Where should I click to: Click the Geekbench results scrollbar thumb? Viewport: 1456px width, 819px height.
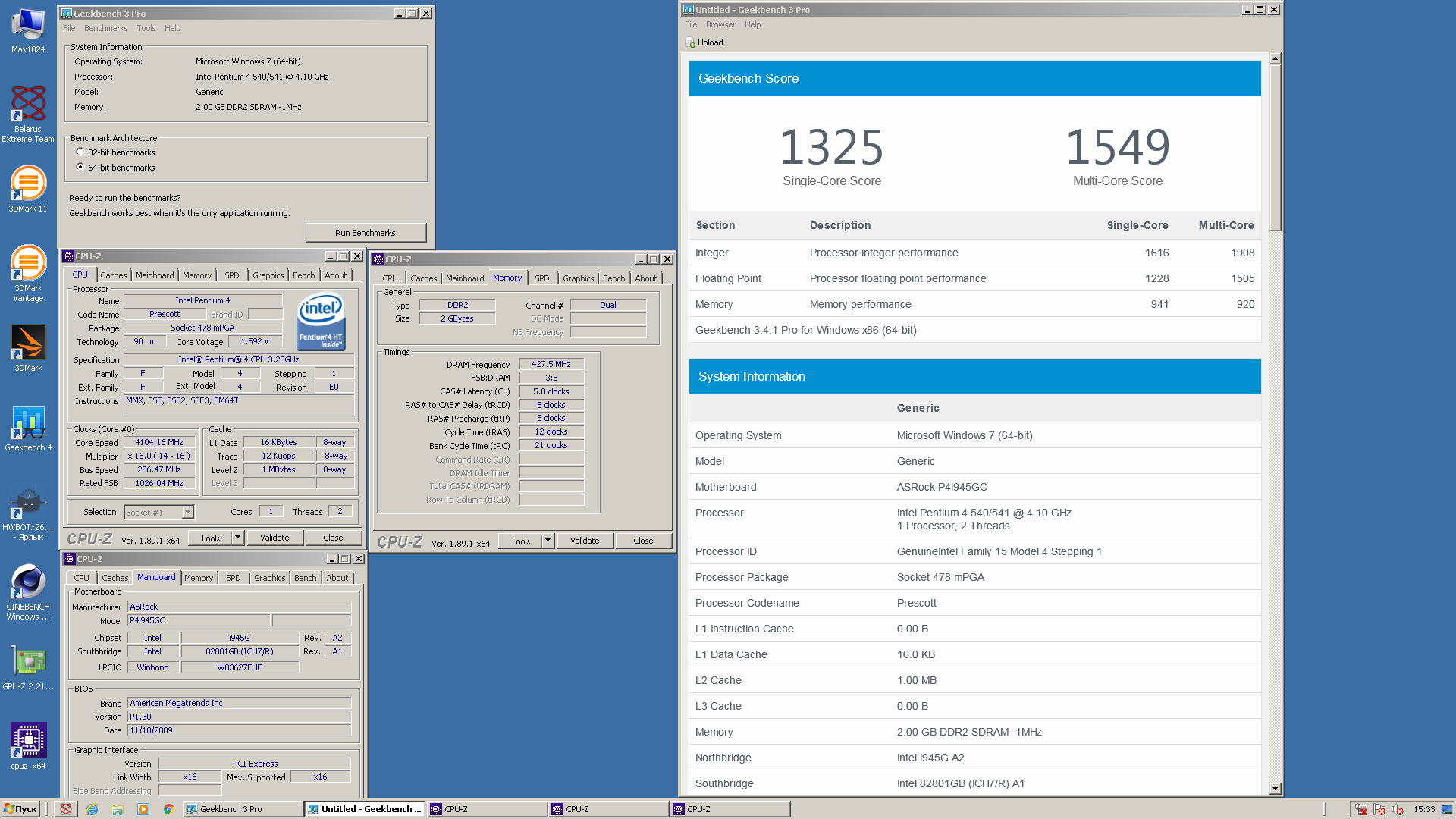tap(1276, 148)
